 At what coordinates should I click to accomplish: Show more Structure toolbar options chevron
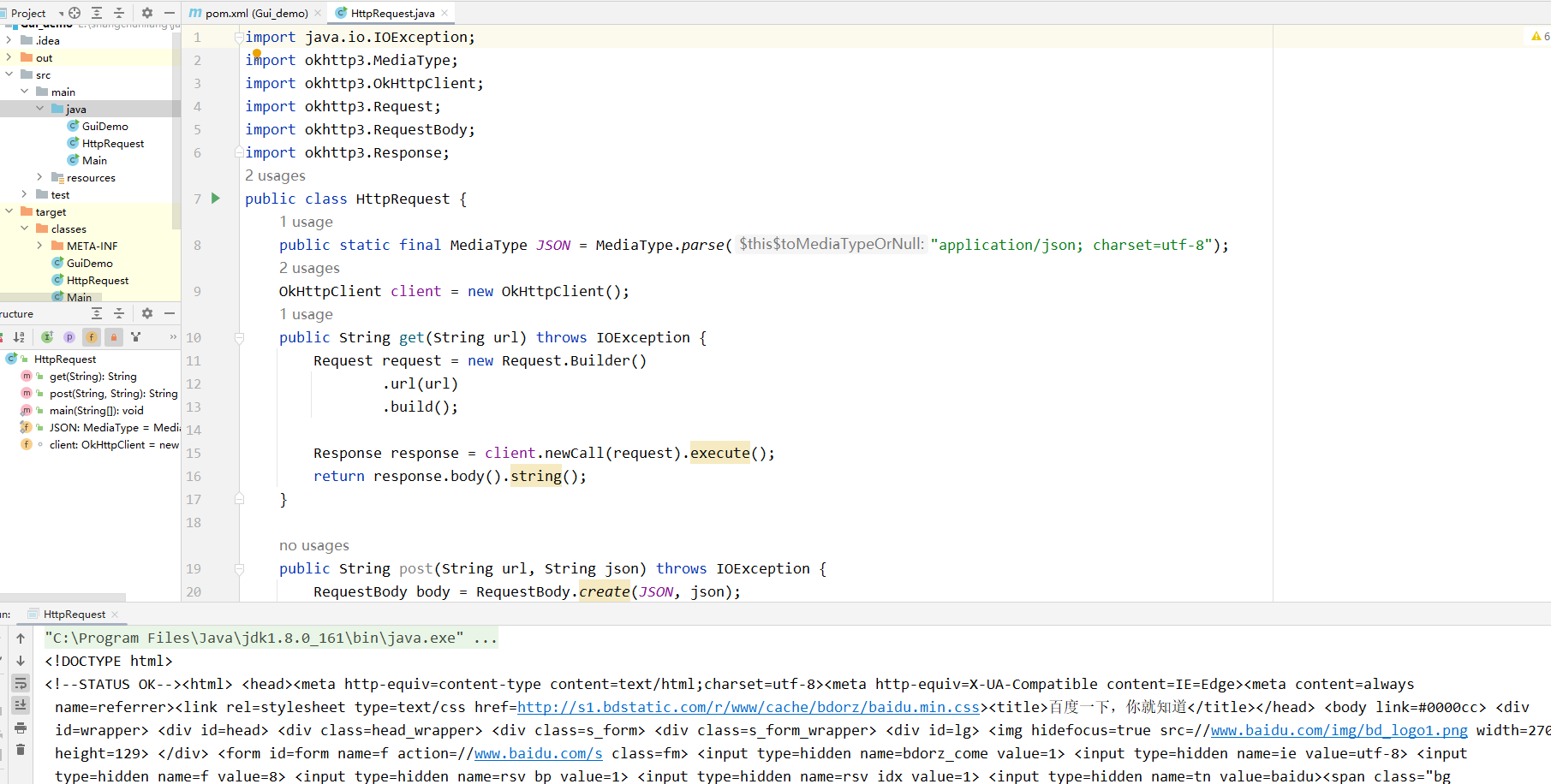[x=173, y=337]
